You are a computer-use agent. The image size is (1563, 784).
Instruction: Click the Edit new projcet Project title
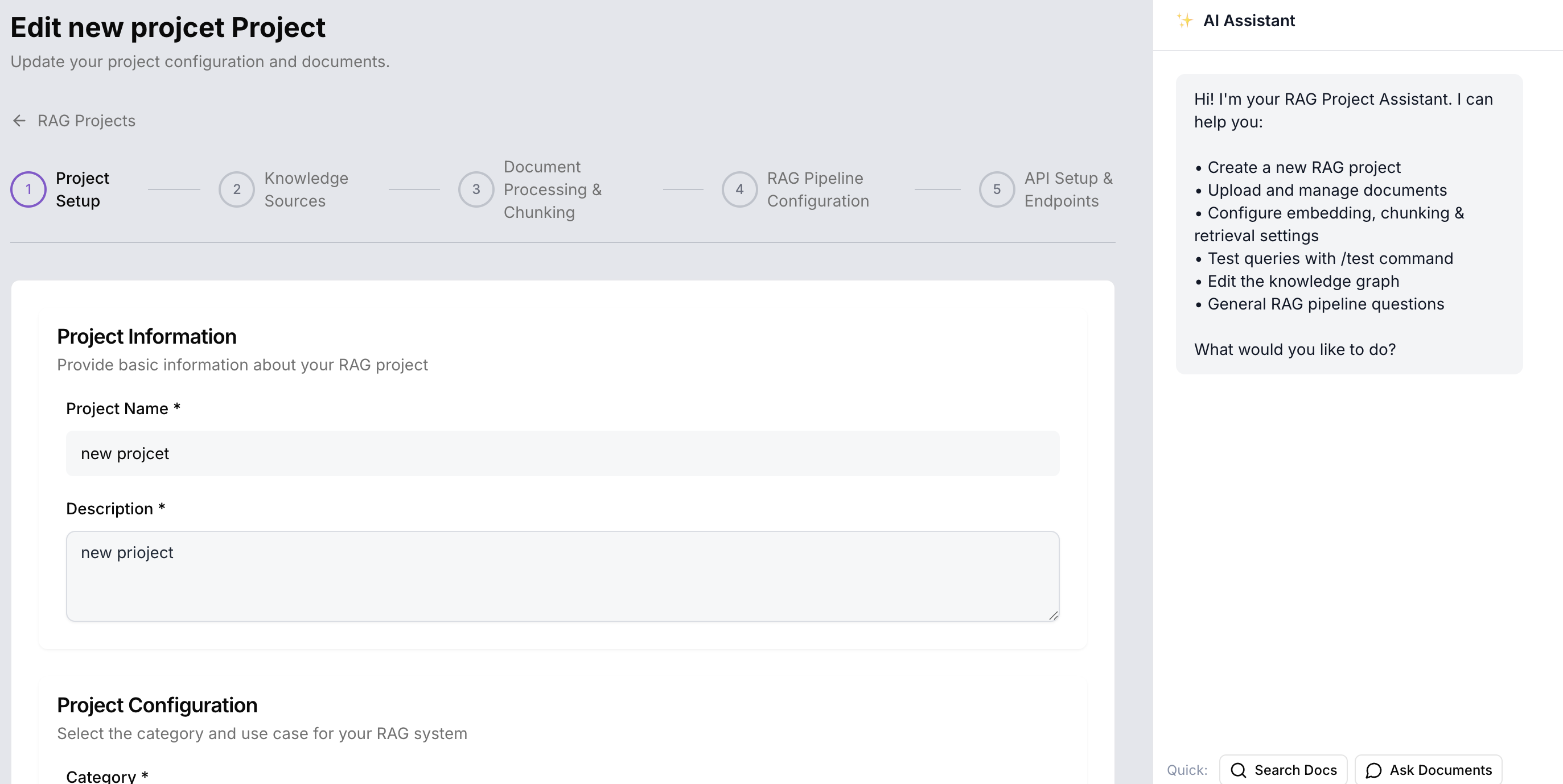tap(167, 28)
